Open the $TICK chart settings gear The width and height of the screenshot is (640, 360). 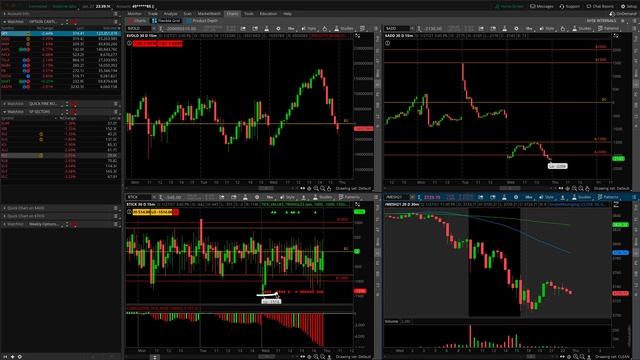257,197
